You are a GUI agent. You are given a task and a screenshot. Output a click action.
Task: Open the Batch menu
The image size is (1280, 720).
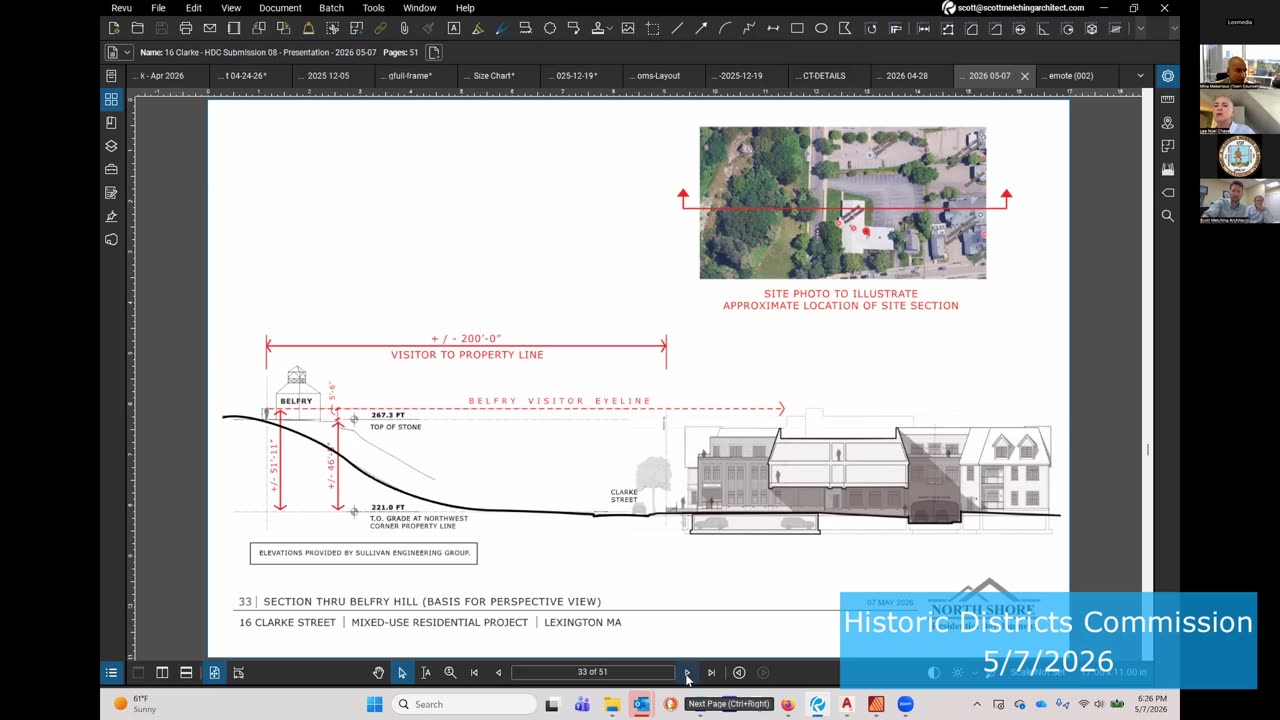click(331, 8)
